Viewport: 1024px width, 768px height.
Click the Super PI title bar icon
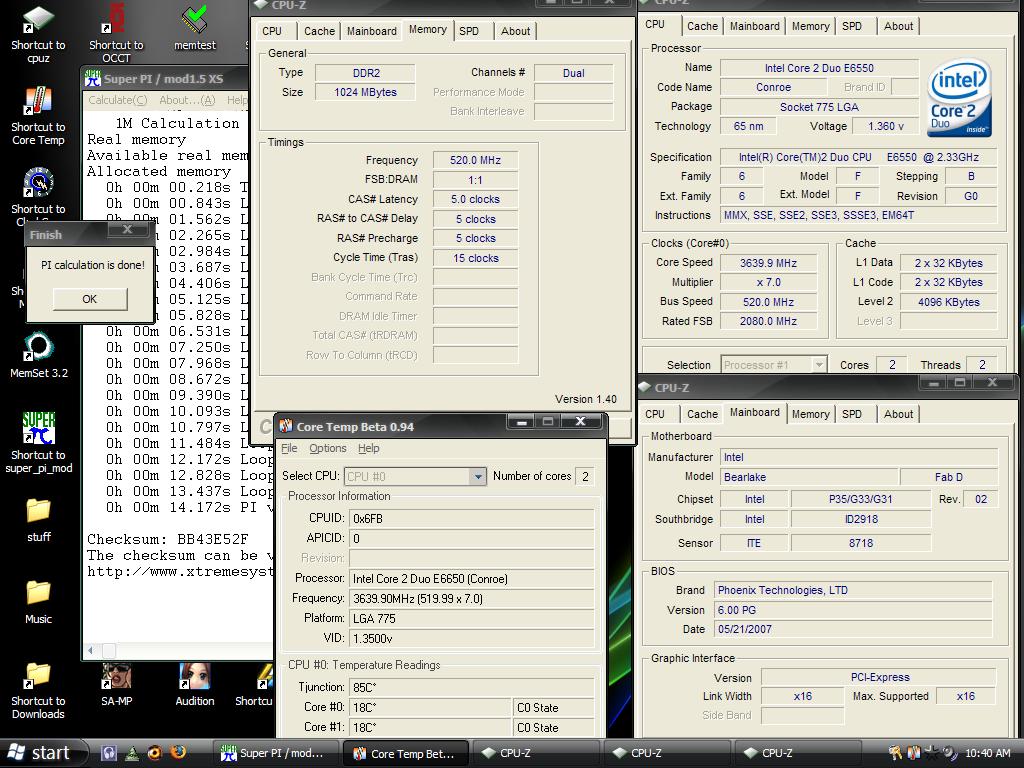93,78
